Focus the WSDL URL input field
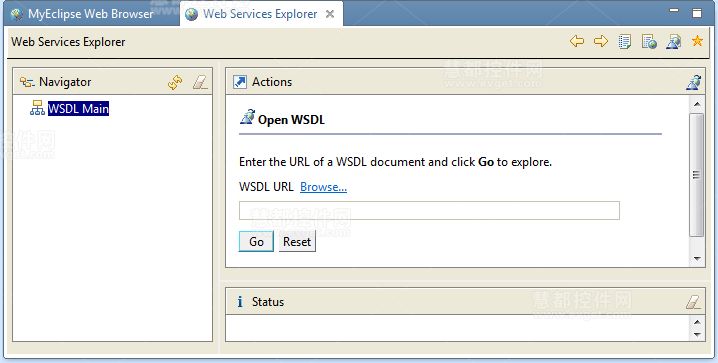The width and height of the screenshot is (718, 363). [429, 211]
